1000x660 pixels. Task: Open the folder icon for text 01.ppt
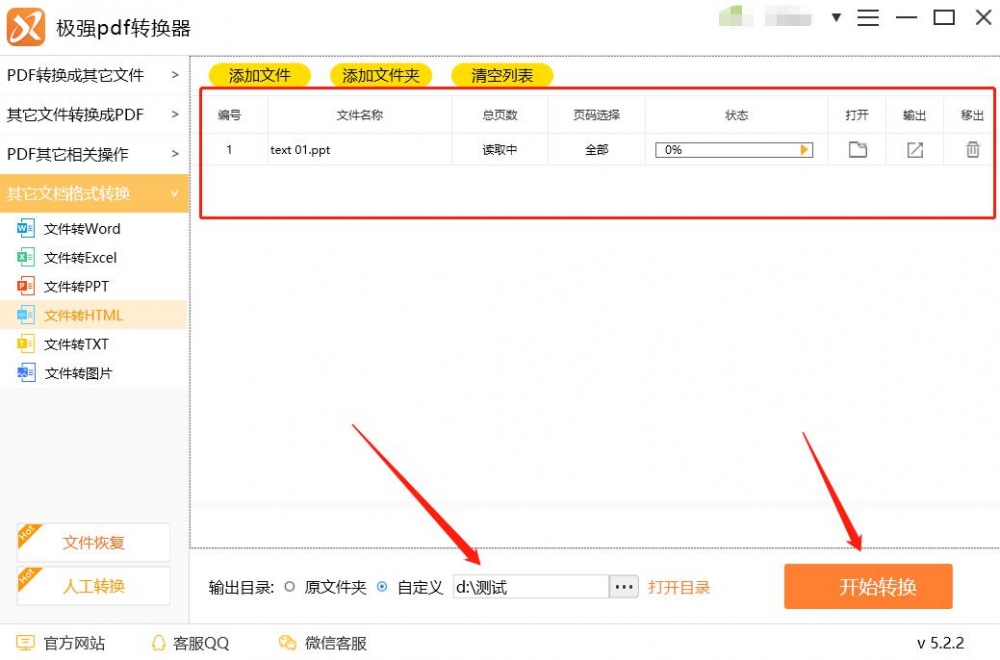856,148
